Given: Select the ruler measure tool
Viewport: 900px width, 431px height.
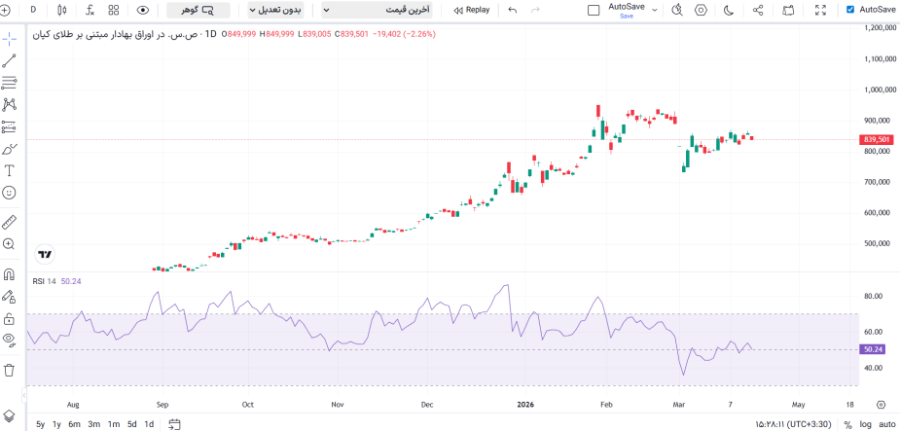Looking at the screenshot, I should click(9, 222).
